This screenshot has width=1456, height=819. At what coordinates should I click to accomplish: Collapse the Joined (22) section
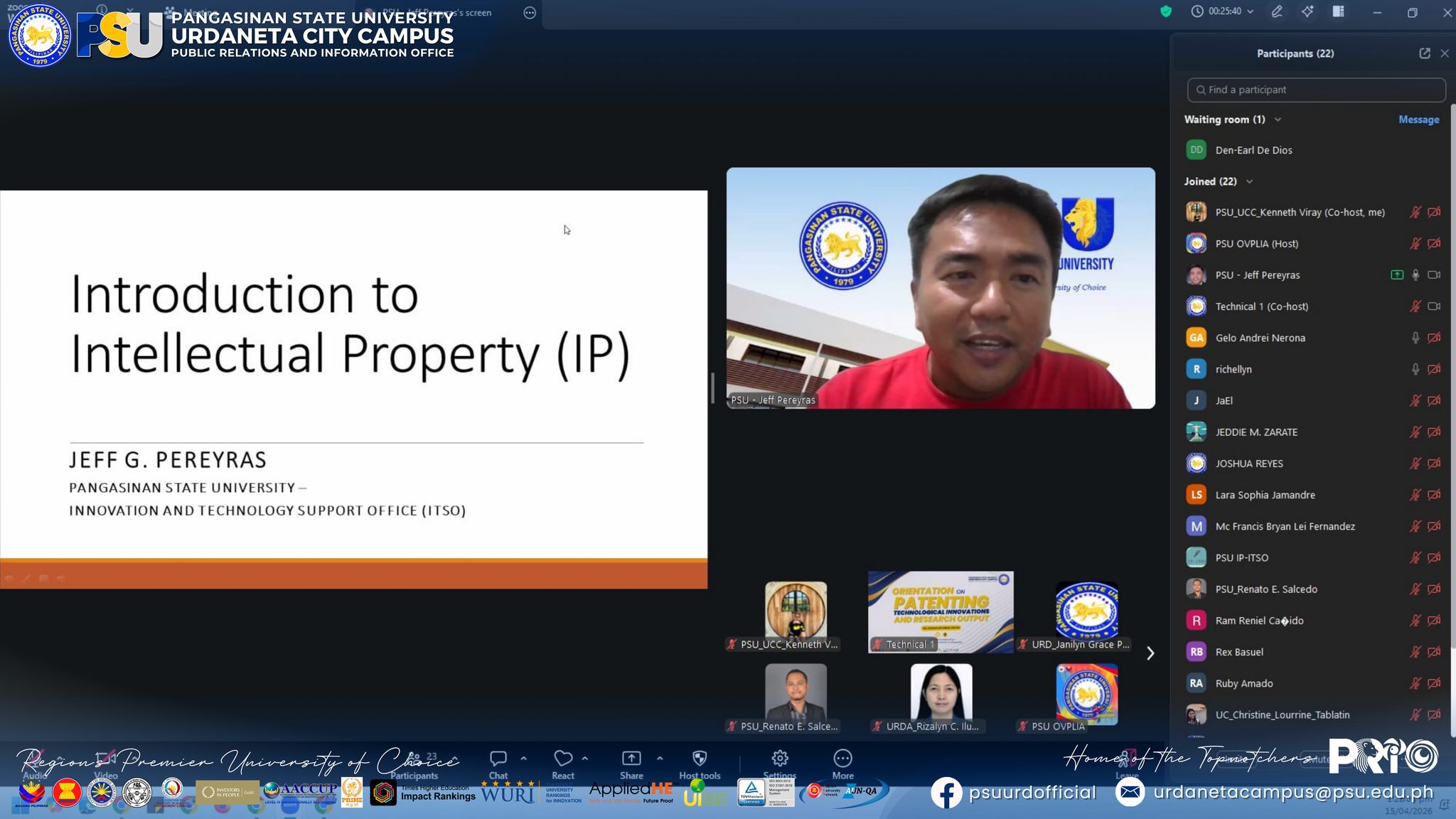pyautogui.click(x=1249, y=181)
